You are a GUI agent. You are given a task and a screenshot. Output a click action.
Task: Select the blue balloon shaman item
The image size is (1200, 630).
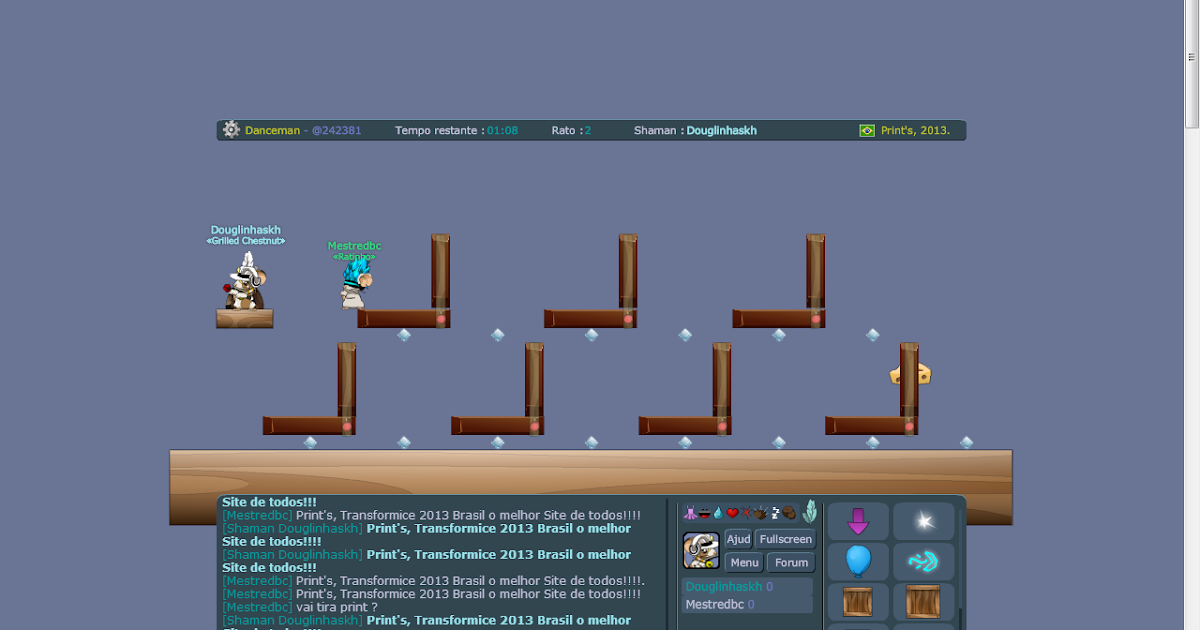pyautogui.click(x=858, y=561)
